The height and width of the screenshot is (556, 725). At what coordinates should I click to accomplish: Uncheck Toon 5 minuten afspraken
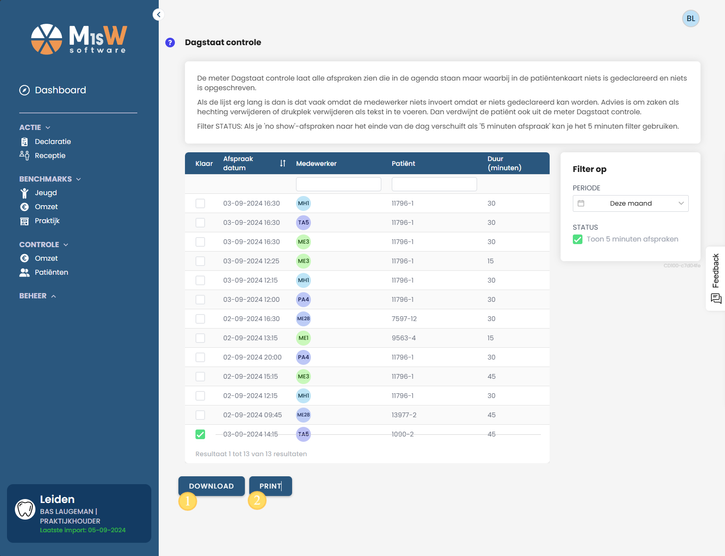point(578,239)
